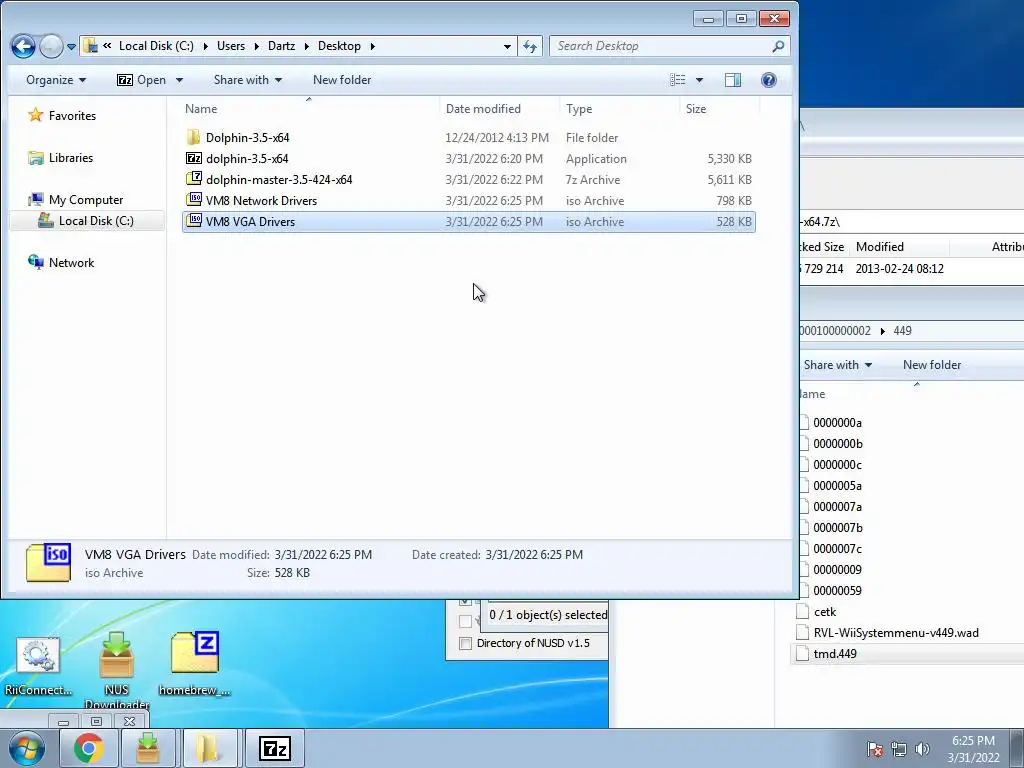Expand the view options dropdown arrow
The width and height of the screenshot is (1024, 768).
click(699, 80)
